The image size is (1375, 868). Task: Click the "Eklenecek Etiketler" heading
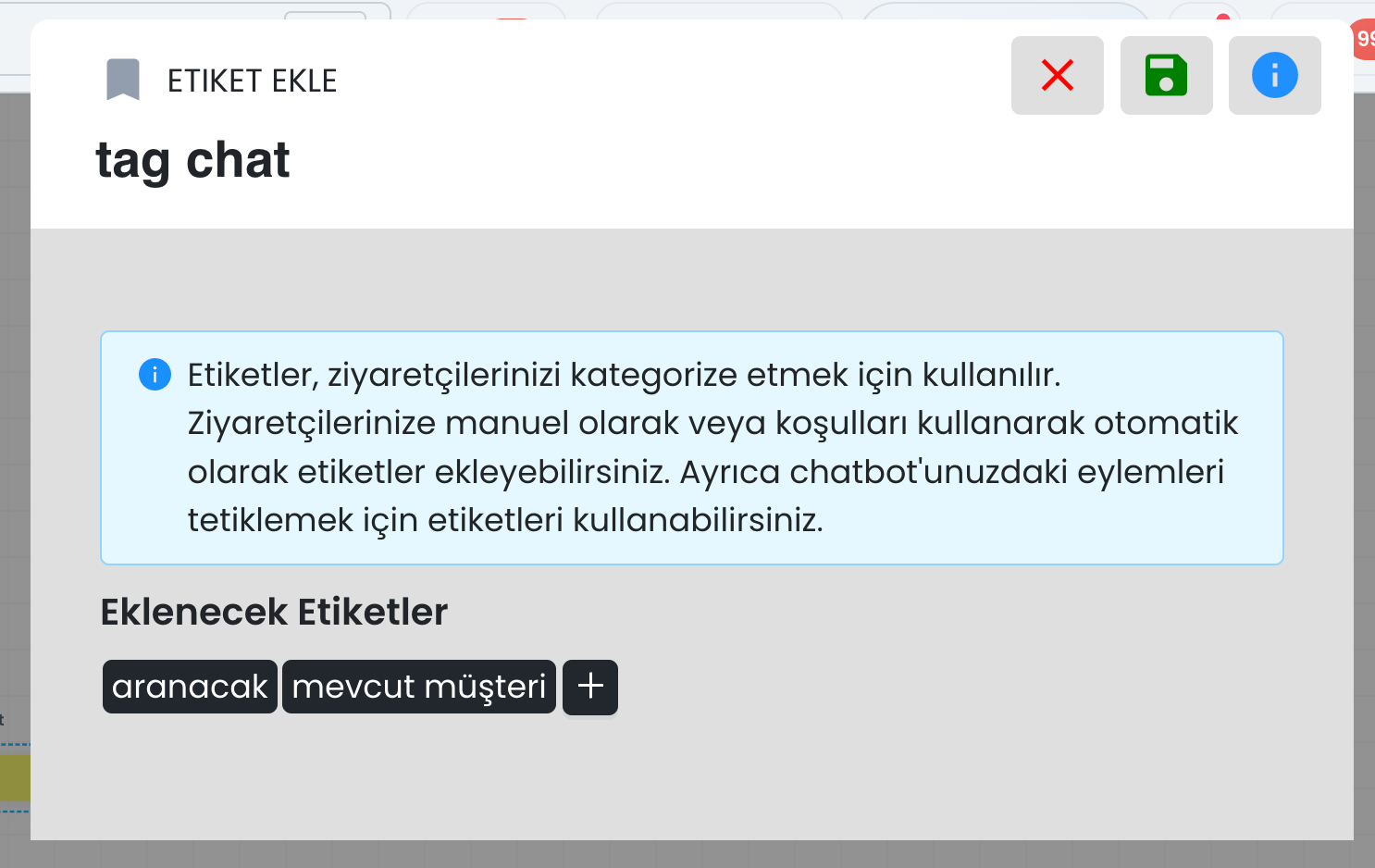(x=274, y=612)
